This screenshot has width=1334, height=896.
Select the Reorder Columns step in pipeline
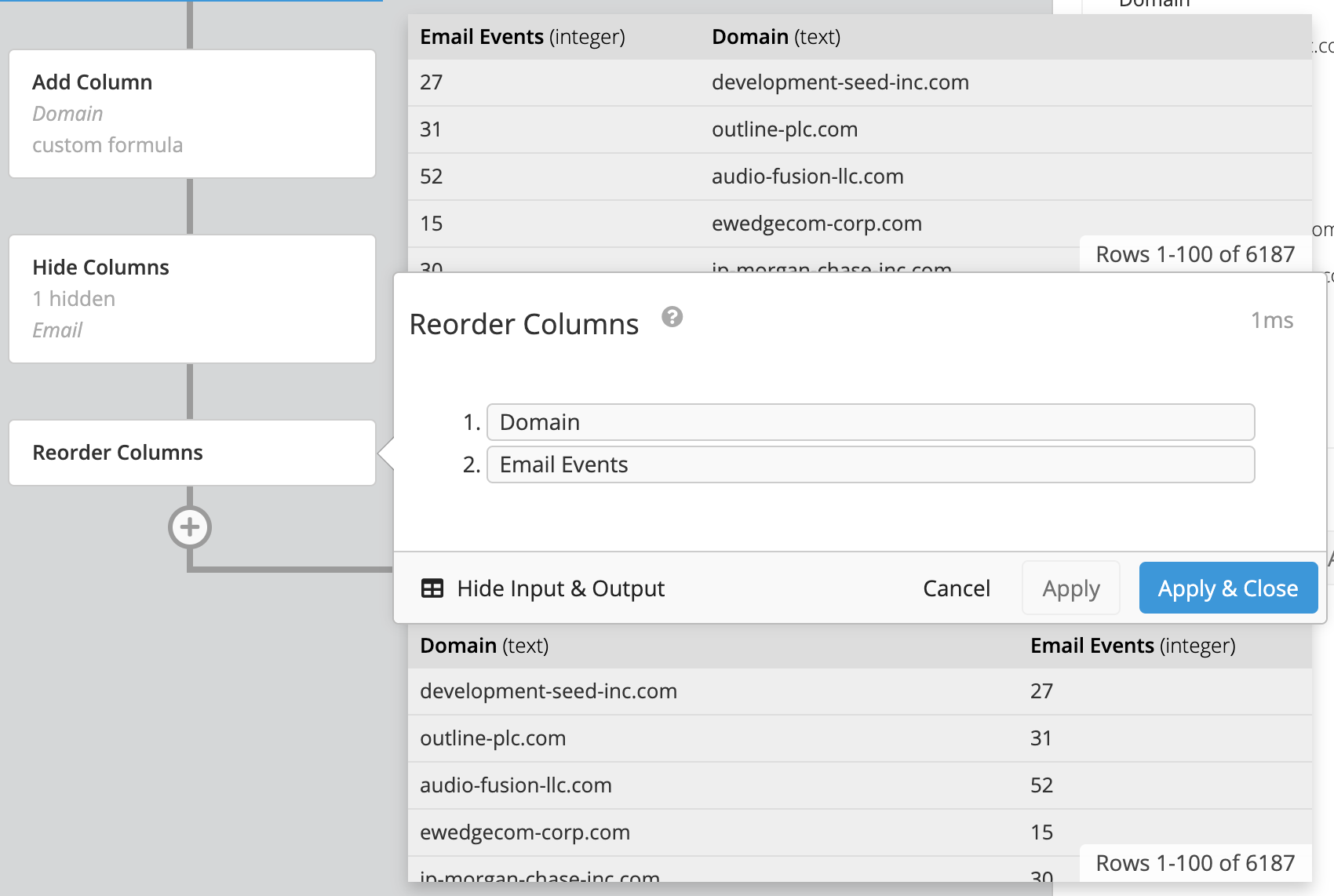[192, 453]
